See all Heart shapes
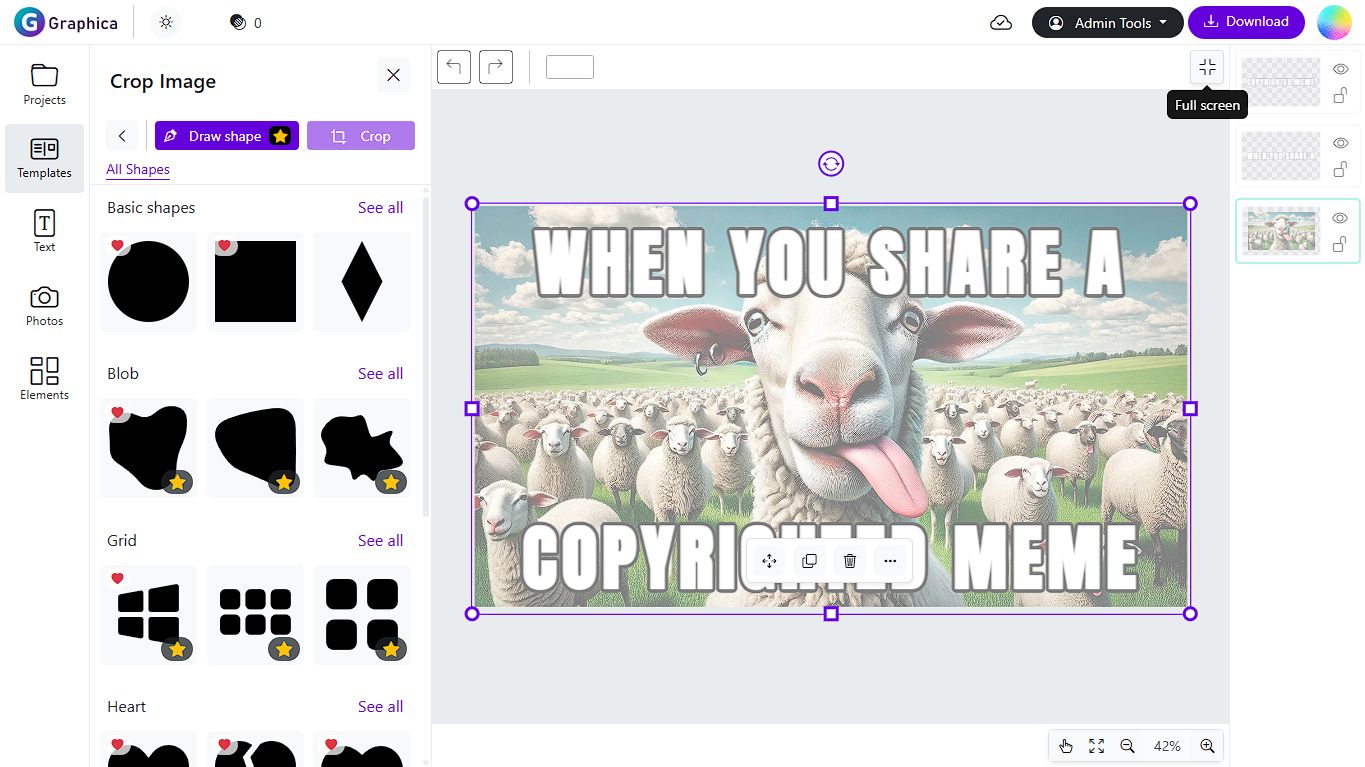The image size is (1365, 767). pos(381,707)
